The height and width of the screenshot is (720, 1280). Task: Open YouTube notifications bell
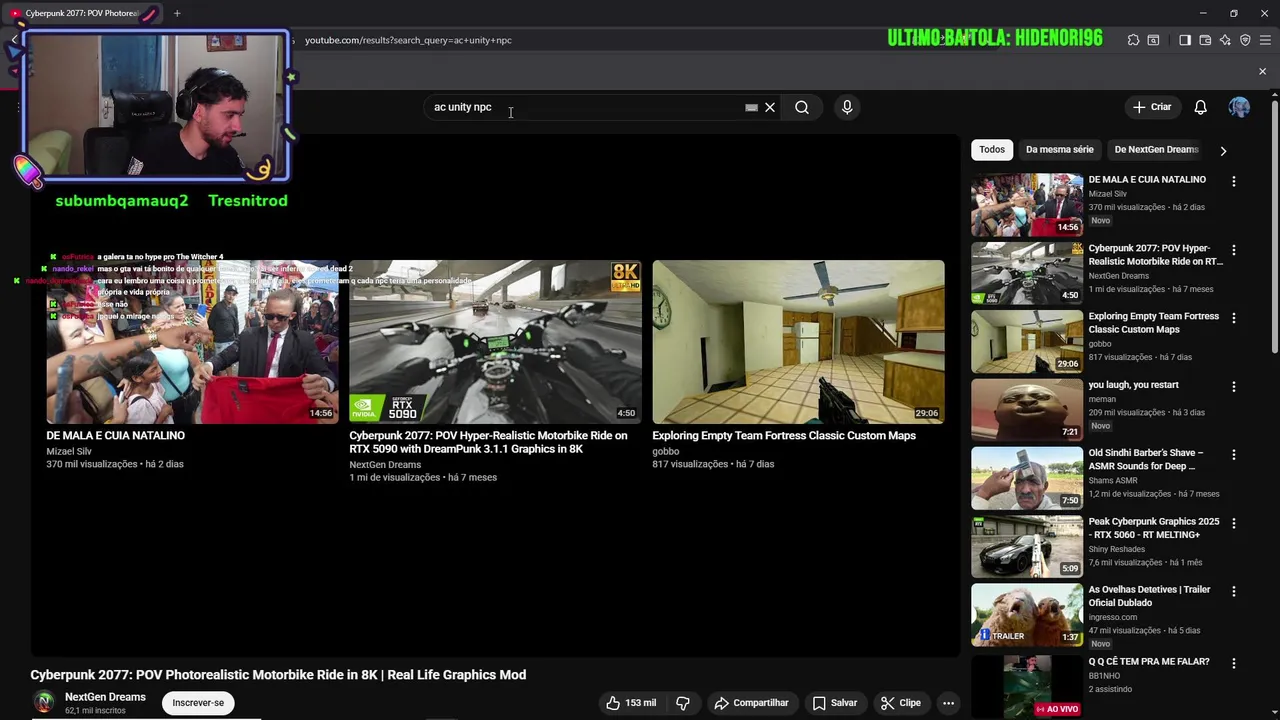(x=1200, y=107)
